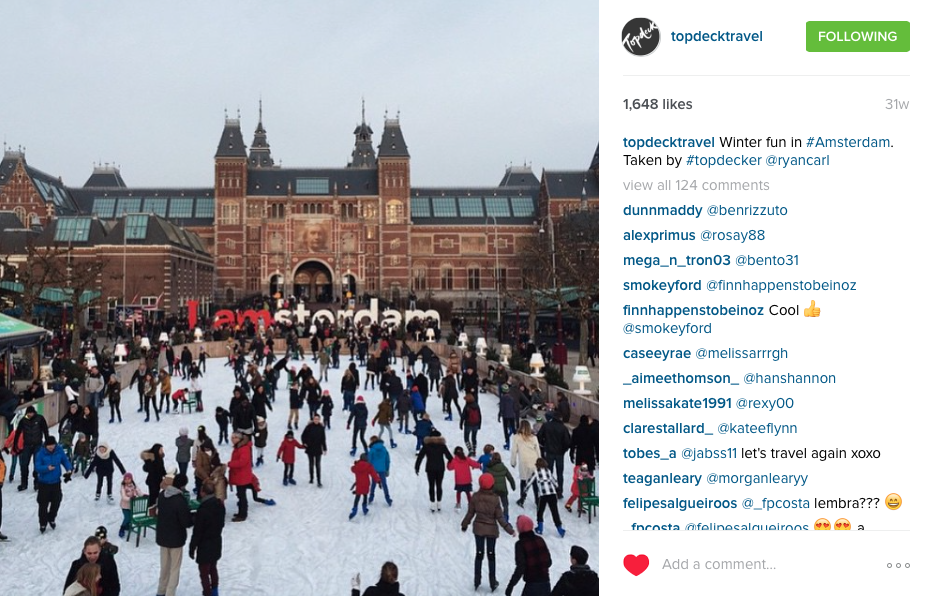Open the #Amsterdam hashtag

pos(848,142)
